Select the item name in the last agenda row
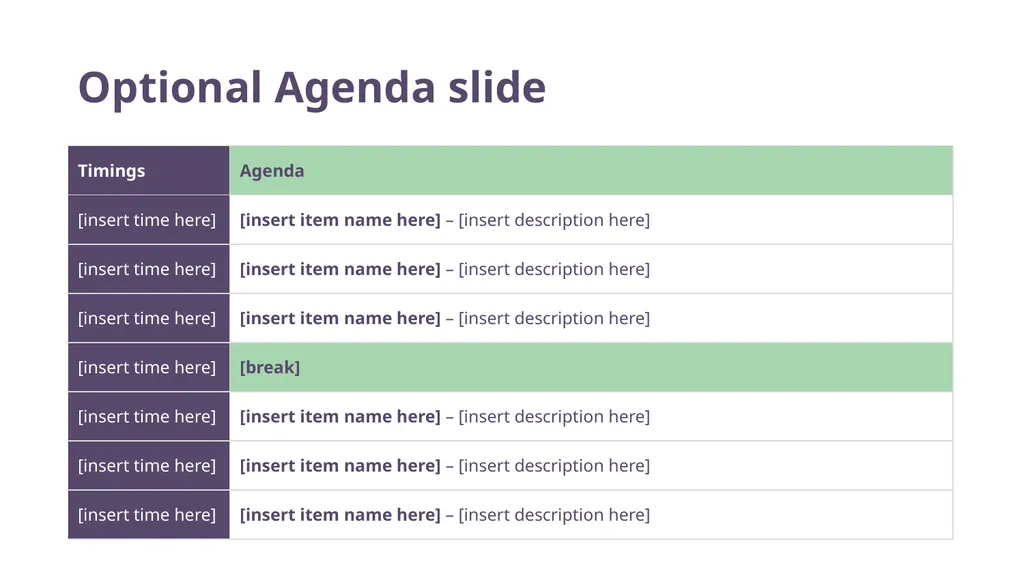This screenshot has width=1024, height=576. tap(340, 515)
